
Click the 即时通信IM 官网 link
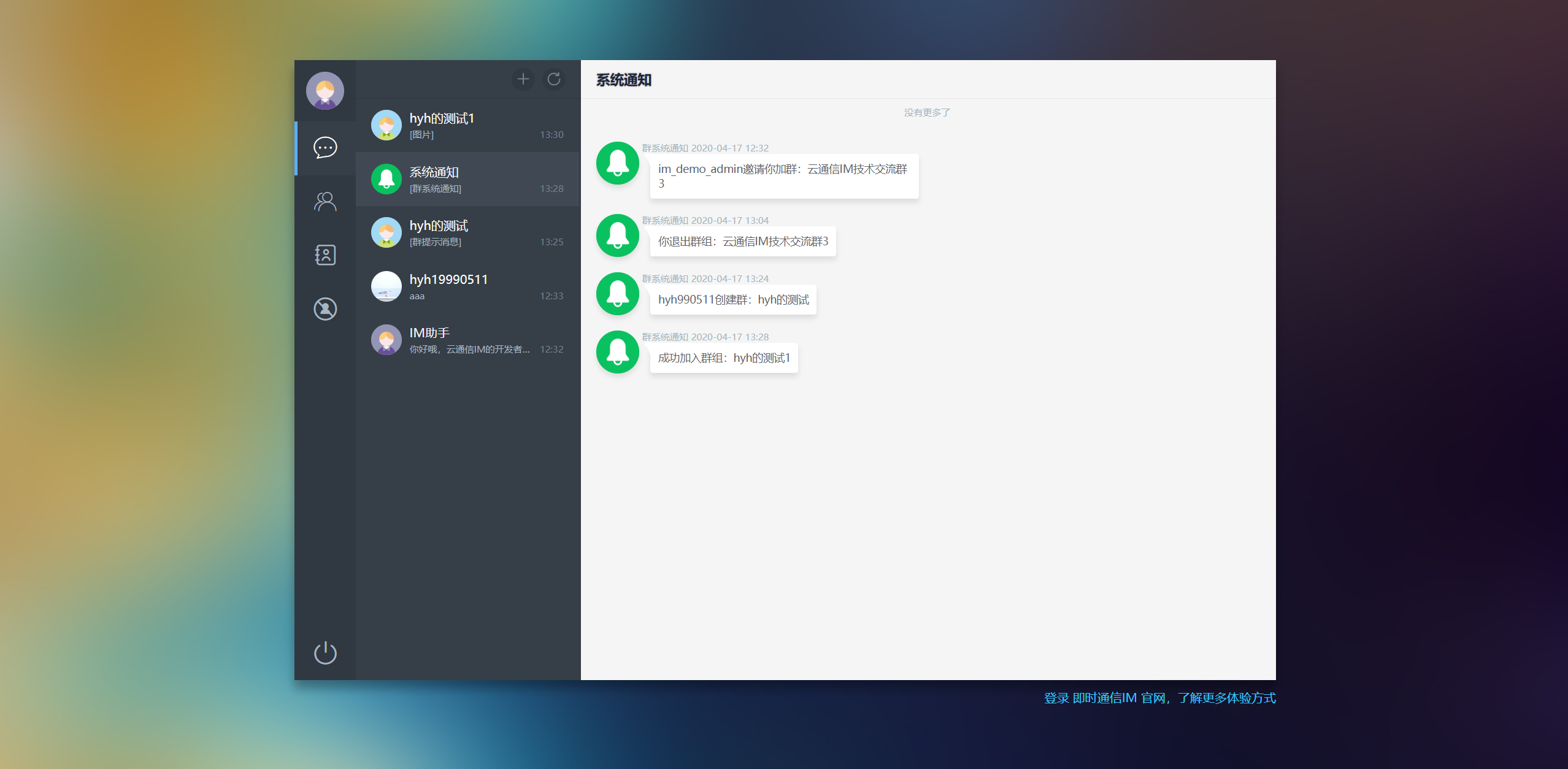point(1118,698)
